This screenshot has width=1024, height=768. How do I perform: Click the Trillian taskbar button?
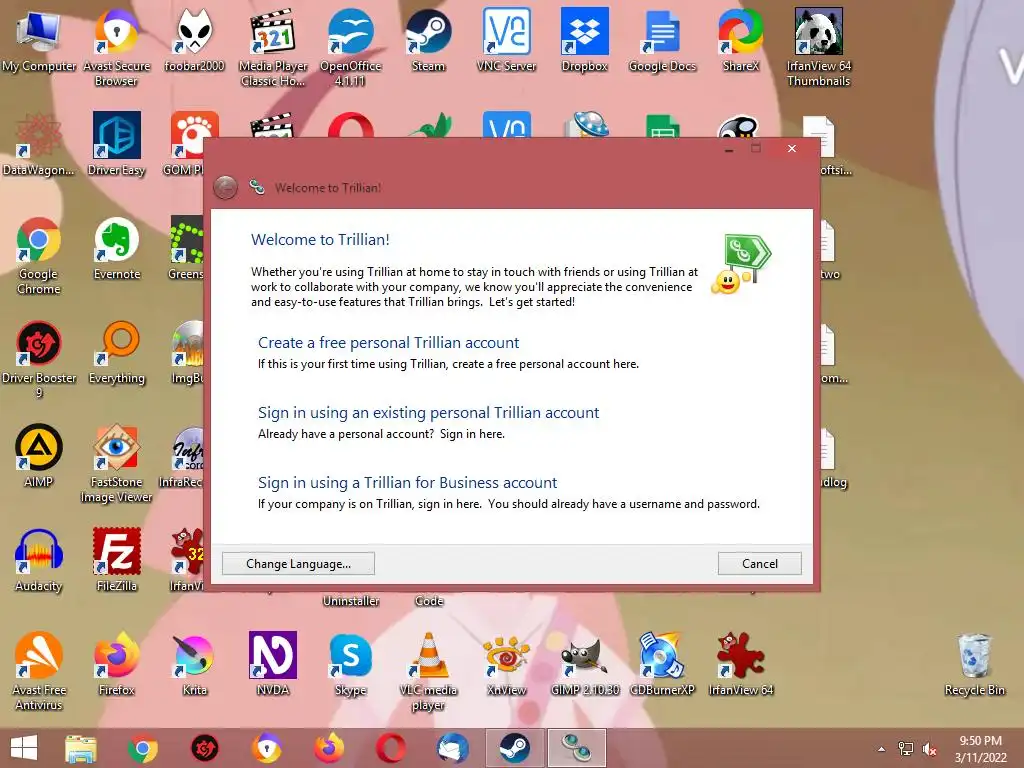tap(577, 748)
